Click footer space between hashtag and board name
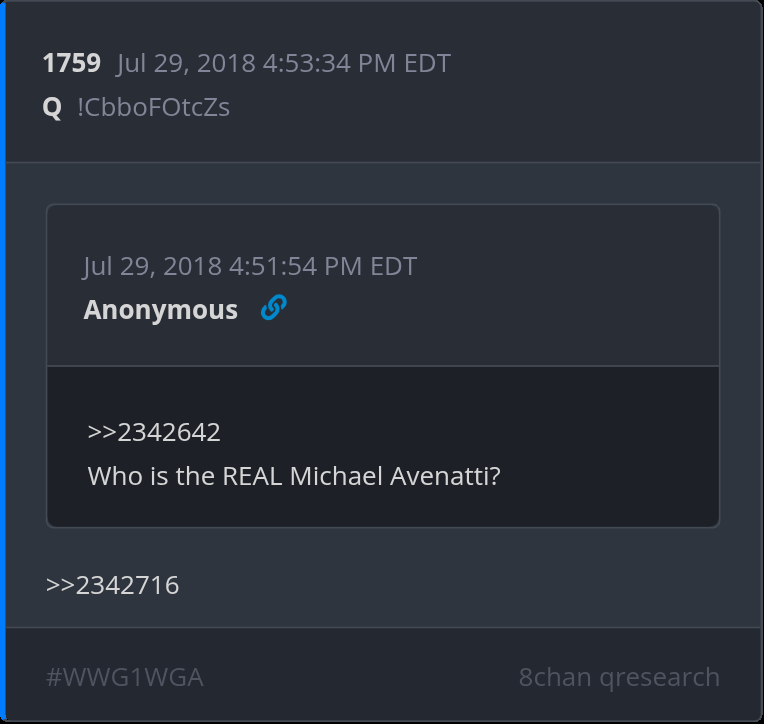The width and height of the screenshot is (764, 724). coord(361,677)
